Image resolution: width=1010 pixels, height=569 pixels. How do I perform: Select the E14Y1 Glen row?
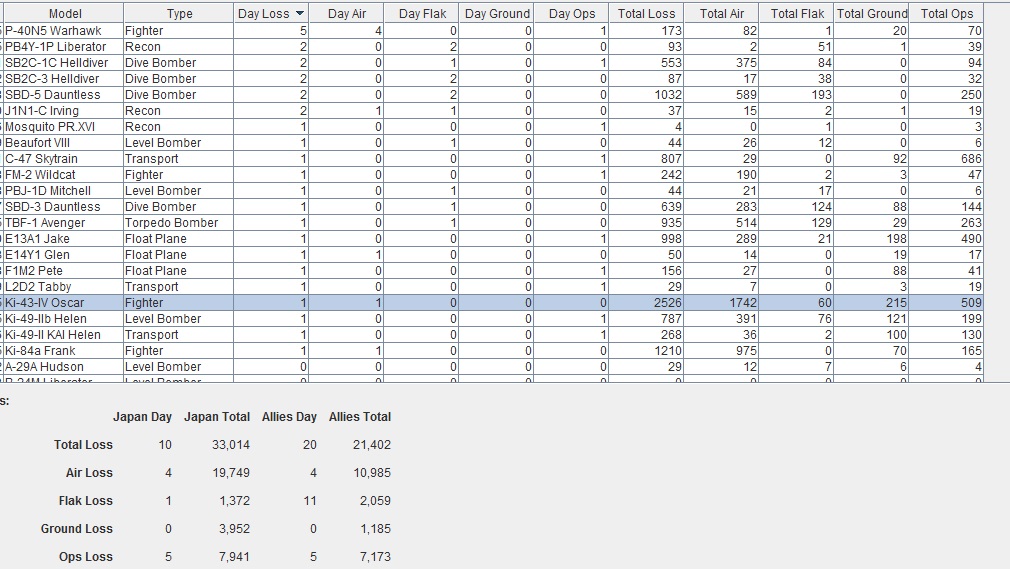click(x=493, y=255)
